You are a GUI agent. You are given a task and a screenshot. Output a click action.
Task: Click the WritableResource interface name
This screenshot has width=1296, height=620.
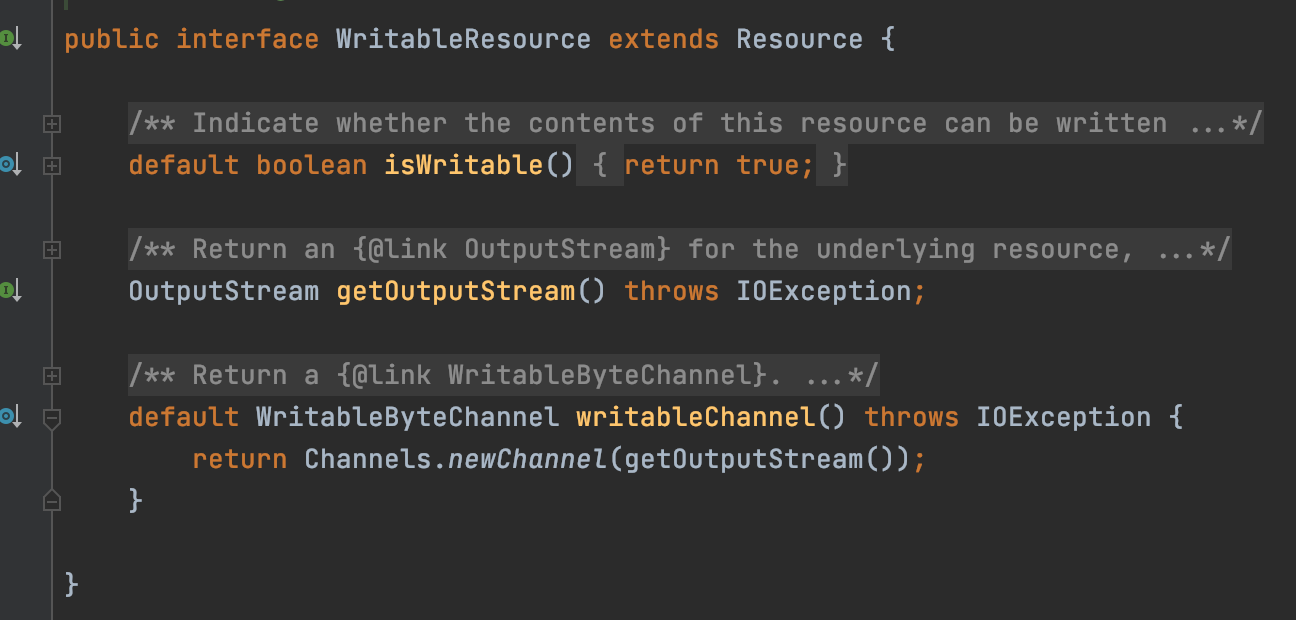tap(463, 39)
